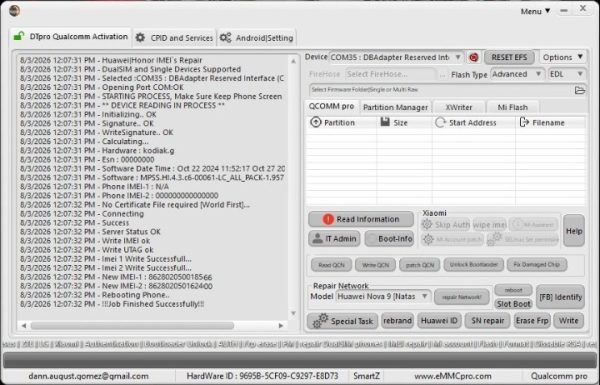
Task: Open the XWriter tab
Action: pos(458,108)
